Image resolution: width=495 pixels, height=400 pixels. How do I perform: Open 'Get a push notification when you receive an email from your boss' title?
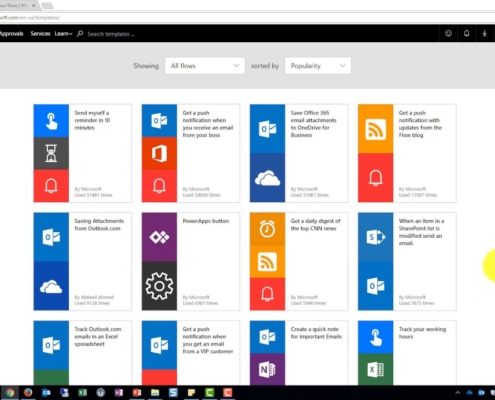[208, 124]
